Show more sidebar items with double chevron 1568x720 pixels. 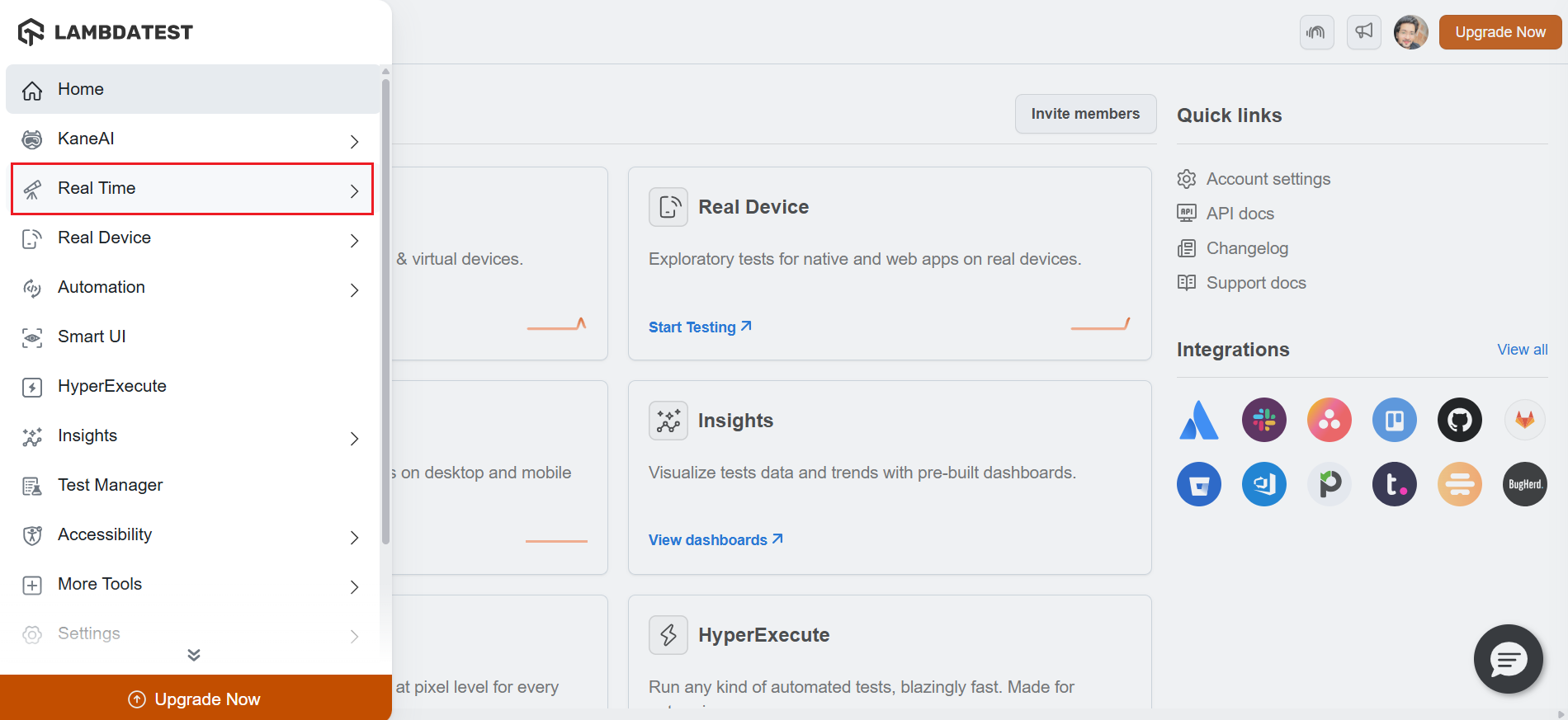coord(194,655)
